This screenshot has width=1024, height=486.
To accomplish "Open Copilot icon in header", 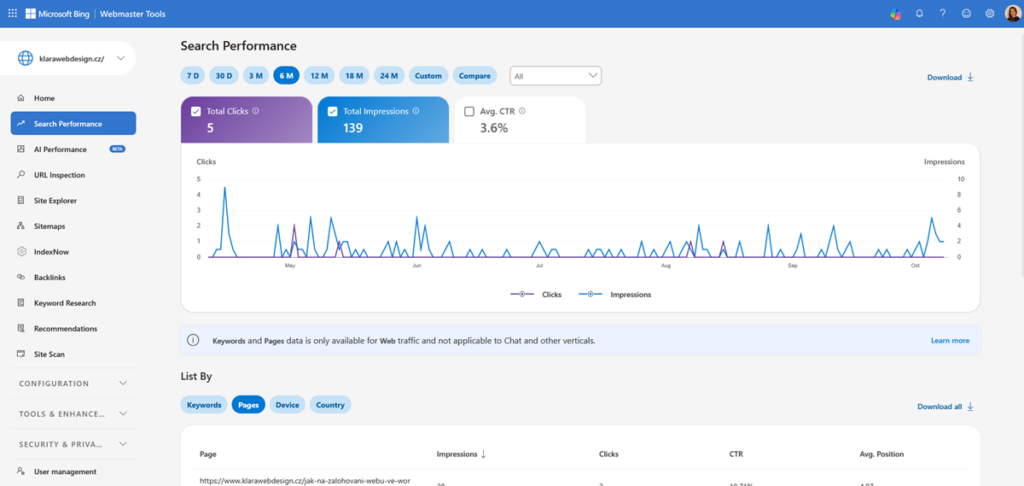I will coord(895,14).
